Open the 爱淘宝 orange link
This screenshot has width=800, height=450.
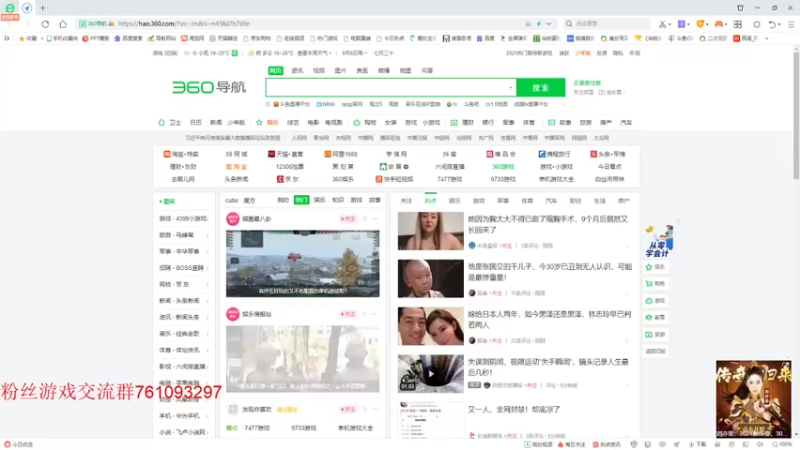tap(236, 167)
